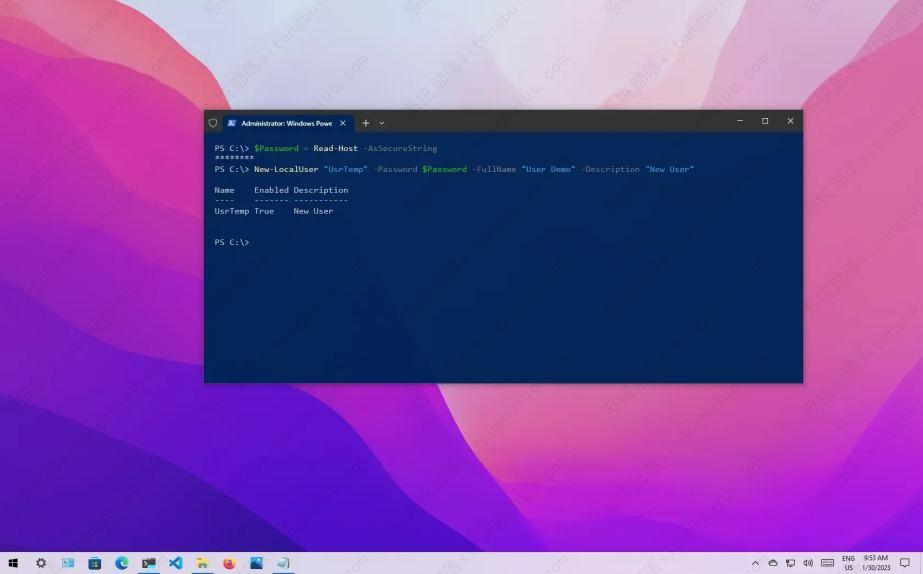Switch the ENG US input language
The height and width of the screenshot is (574, 923).
pos(848,563)
